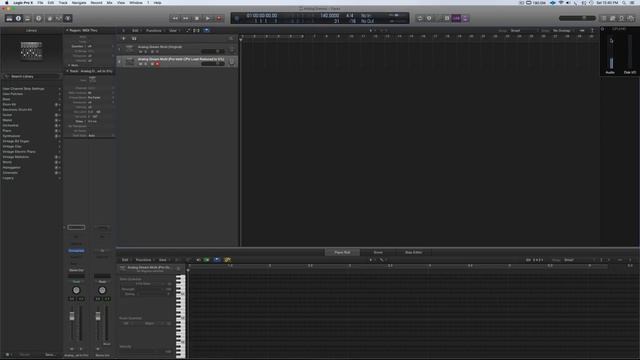Click the plus Add Track button

124,38
